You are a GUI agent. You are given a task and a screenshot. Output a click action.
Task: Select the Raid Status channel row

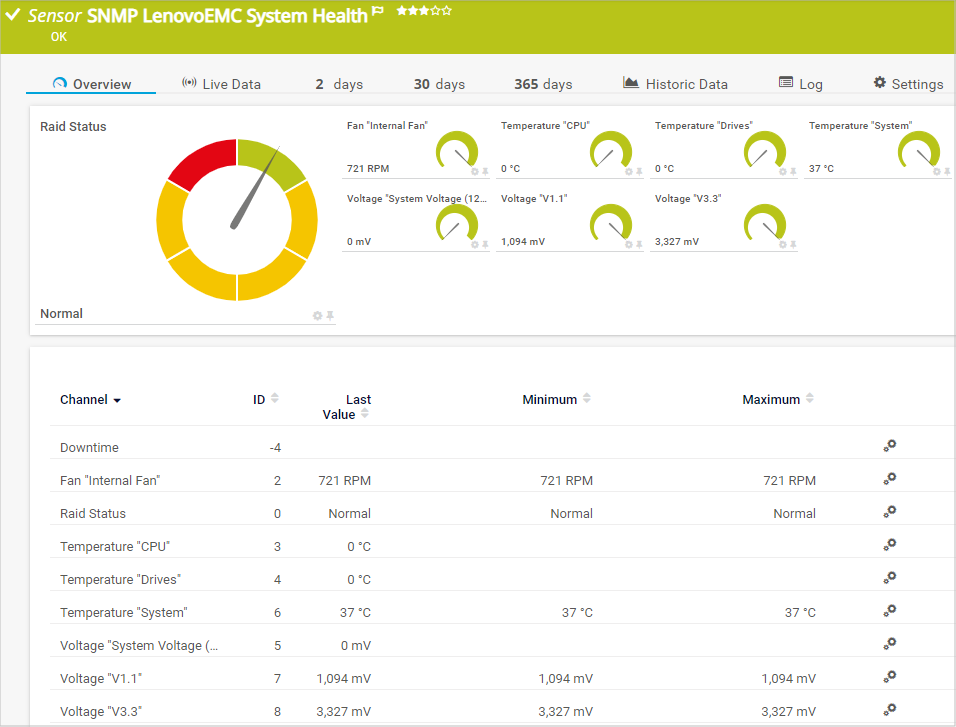[x=93, y=513]
